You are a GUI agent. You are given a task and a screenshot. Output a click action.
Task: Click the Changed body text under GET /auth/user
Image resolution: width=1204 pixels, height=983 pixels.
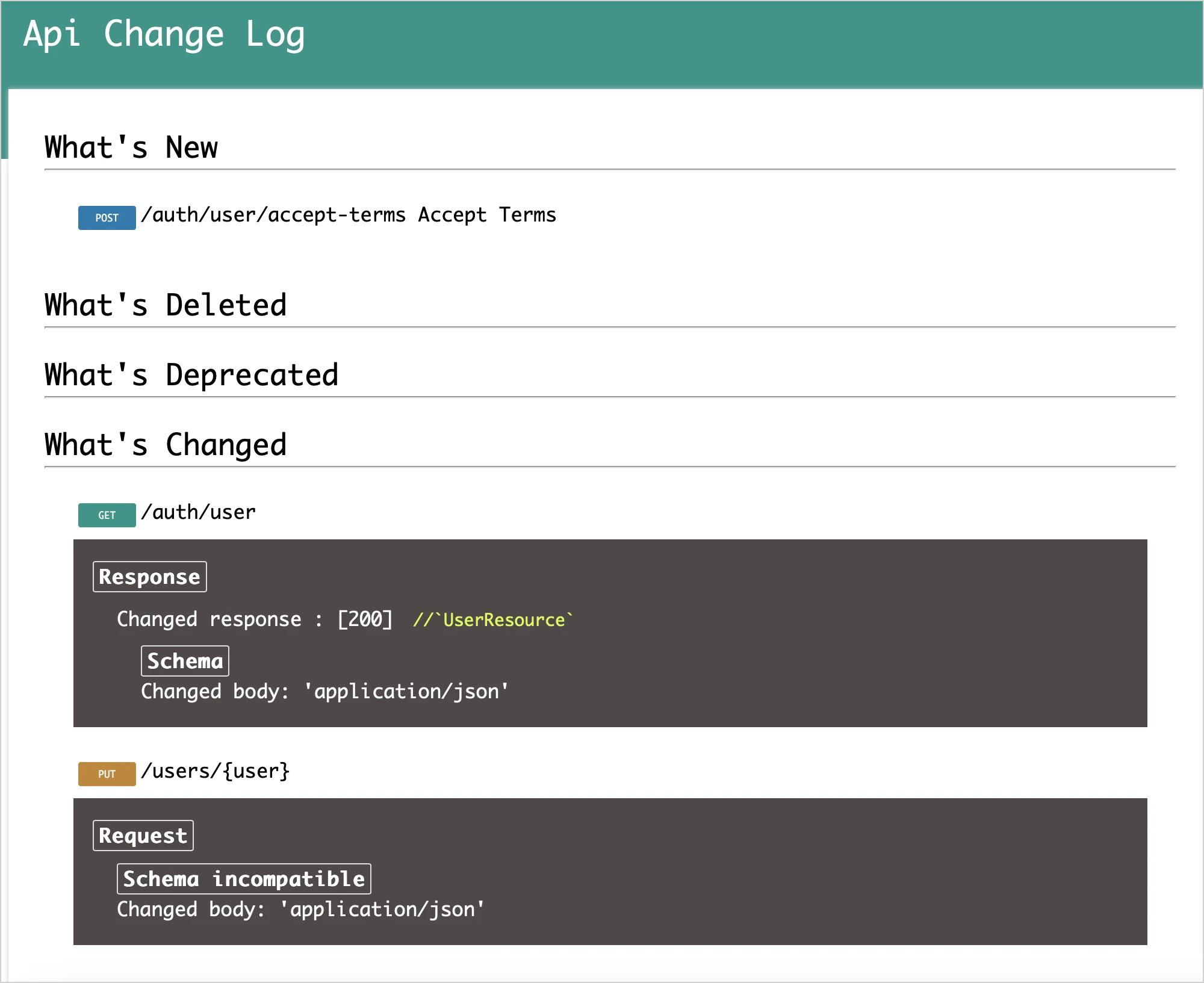(324, 692)
